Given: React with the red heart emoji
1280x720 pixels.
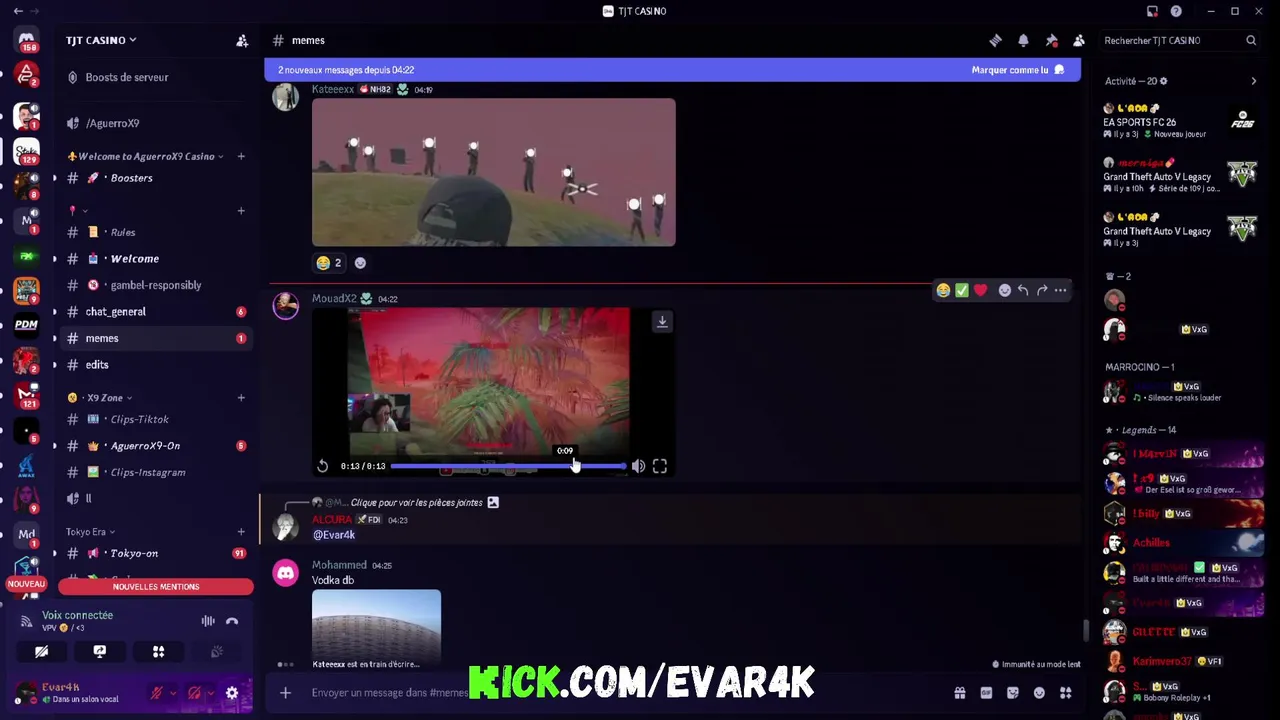Looking at the screenshot, I should click(x=981, y=290).
